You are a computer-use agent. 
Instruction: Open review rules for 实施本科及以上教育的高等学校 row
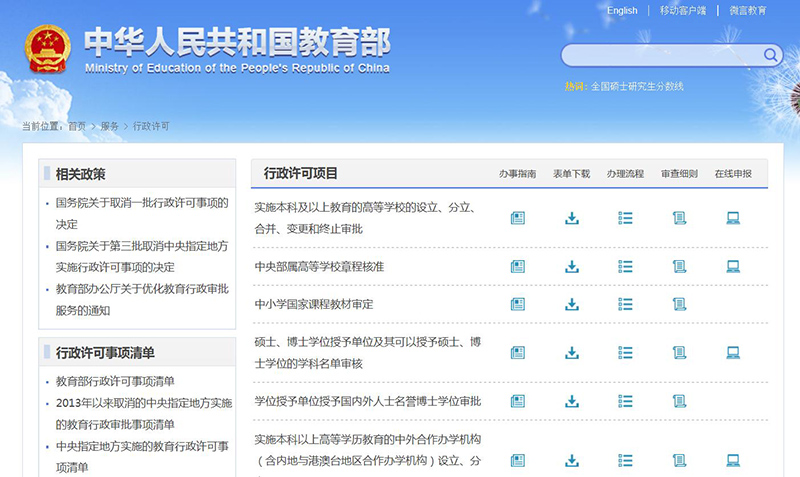click(x=679, y=218)
